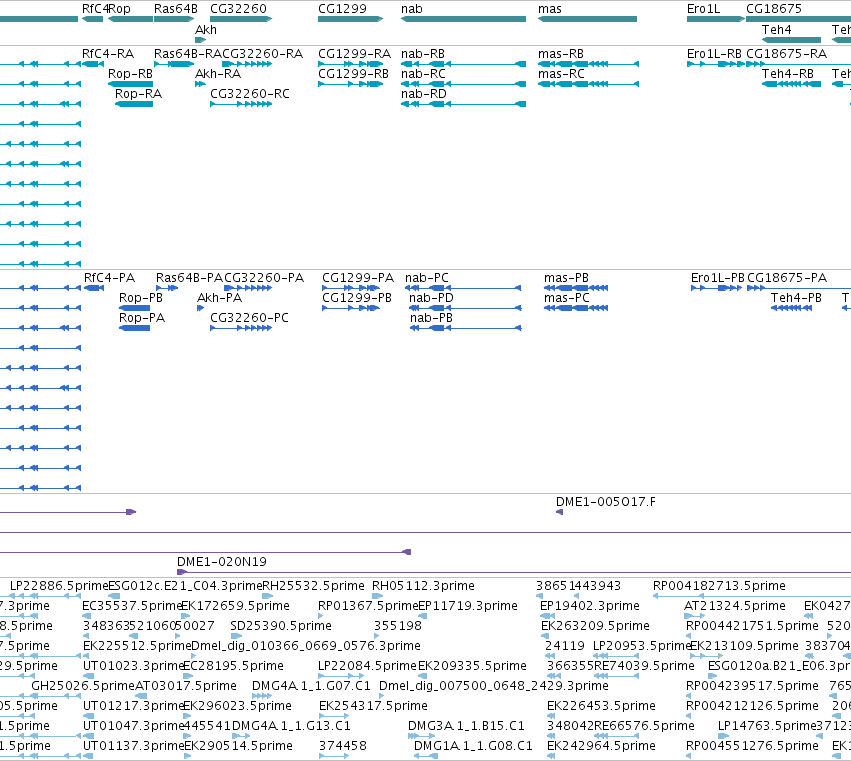Select the CG18675-PA protein label
Viewport: 851px width, 761px height.
(x=787, y=278)
